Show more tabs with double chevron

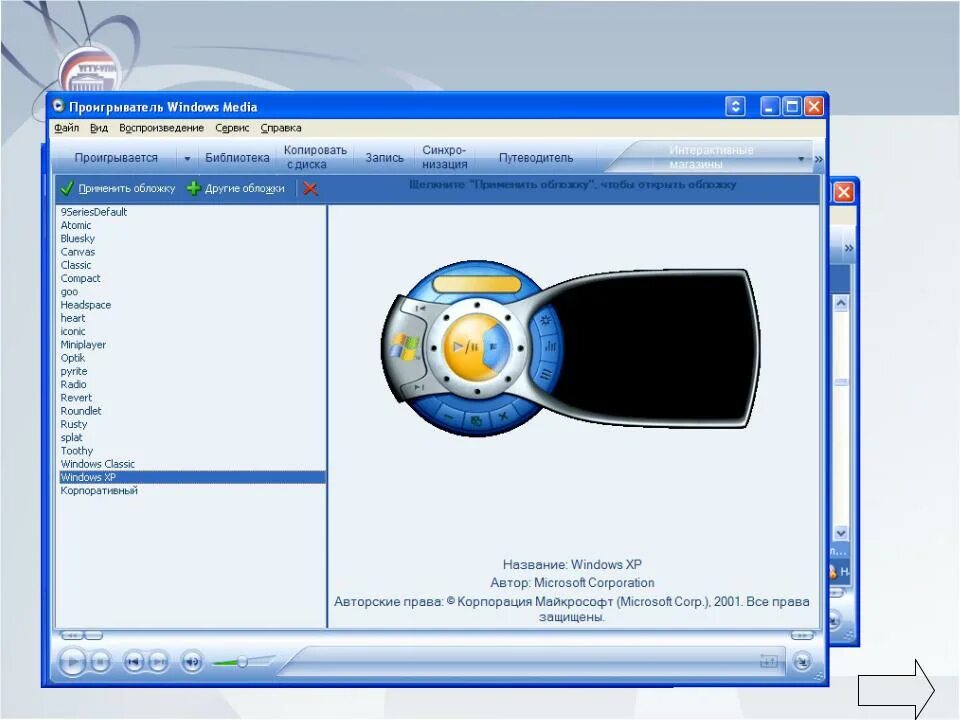click(x=819, y=159)
